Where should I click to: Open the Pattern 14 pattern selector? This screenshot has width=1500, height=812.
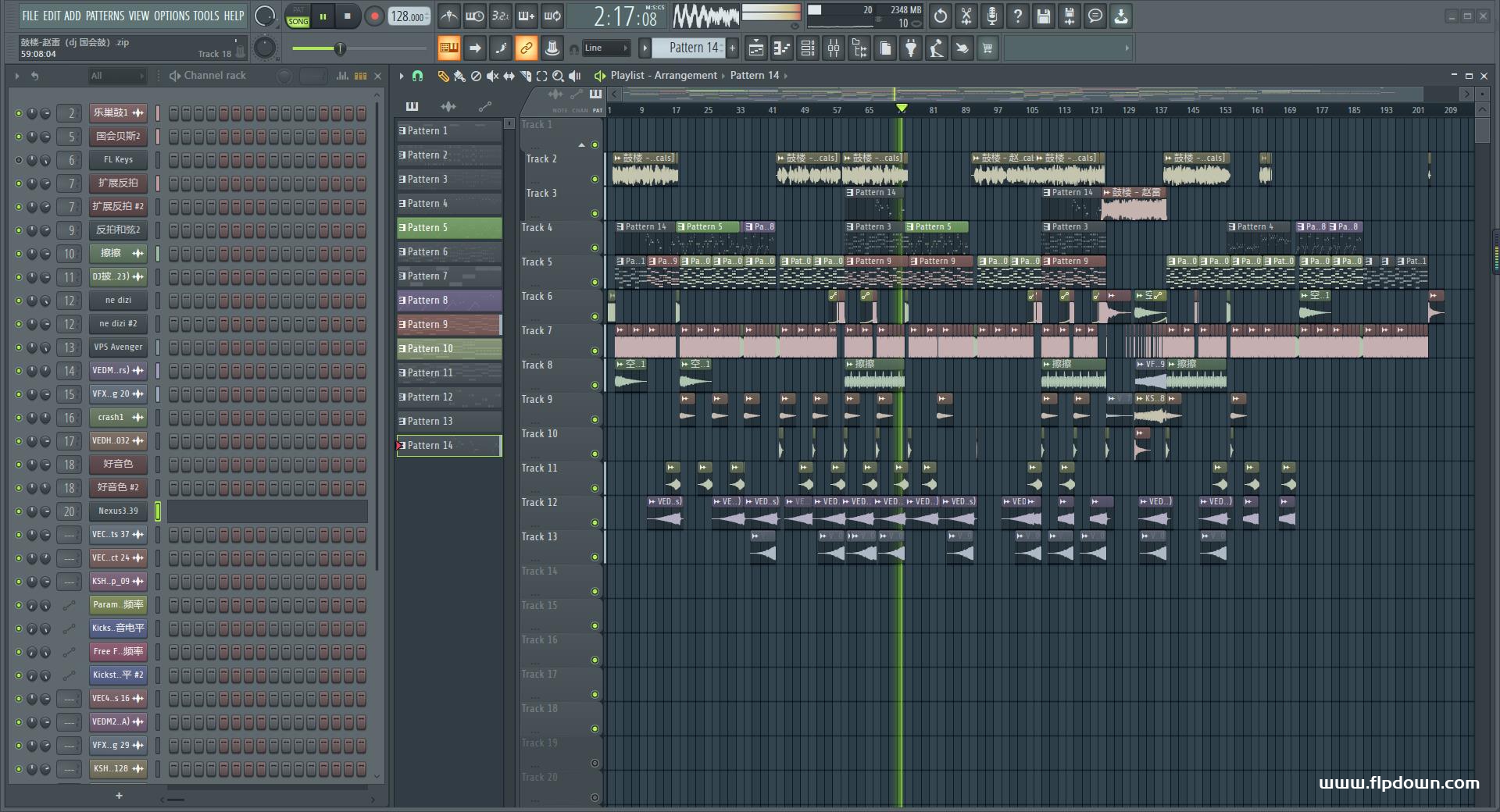[x=687, y=48]
